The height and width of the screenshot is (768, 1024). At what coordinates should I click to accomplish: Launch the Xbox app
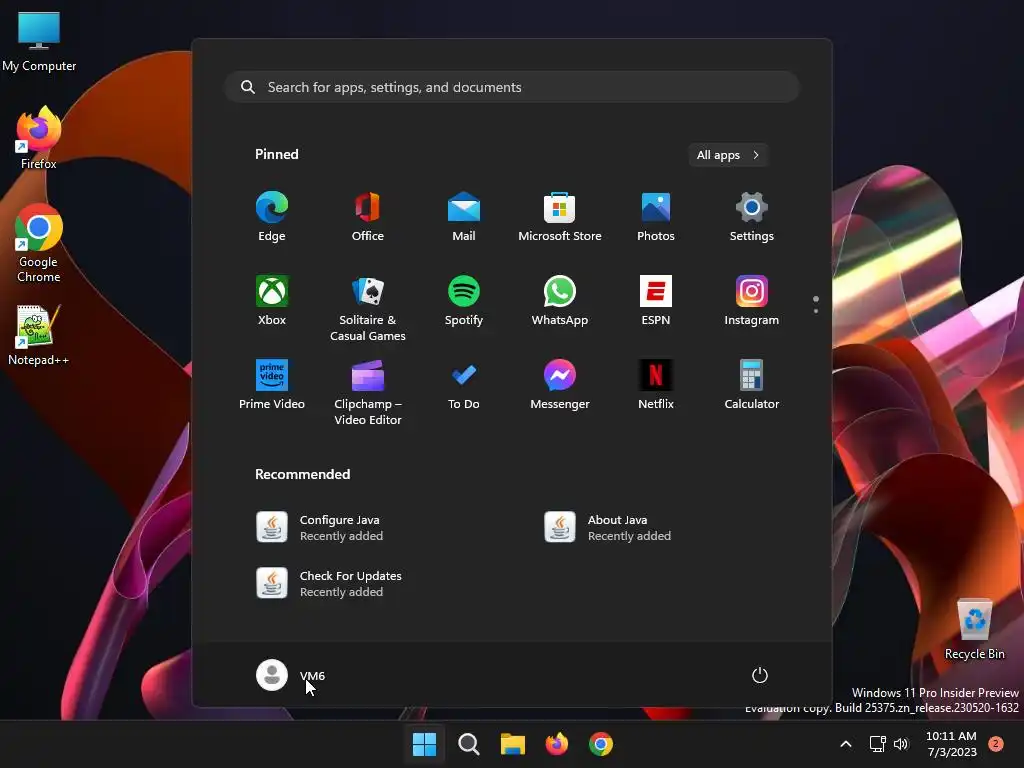[272, 300]
